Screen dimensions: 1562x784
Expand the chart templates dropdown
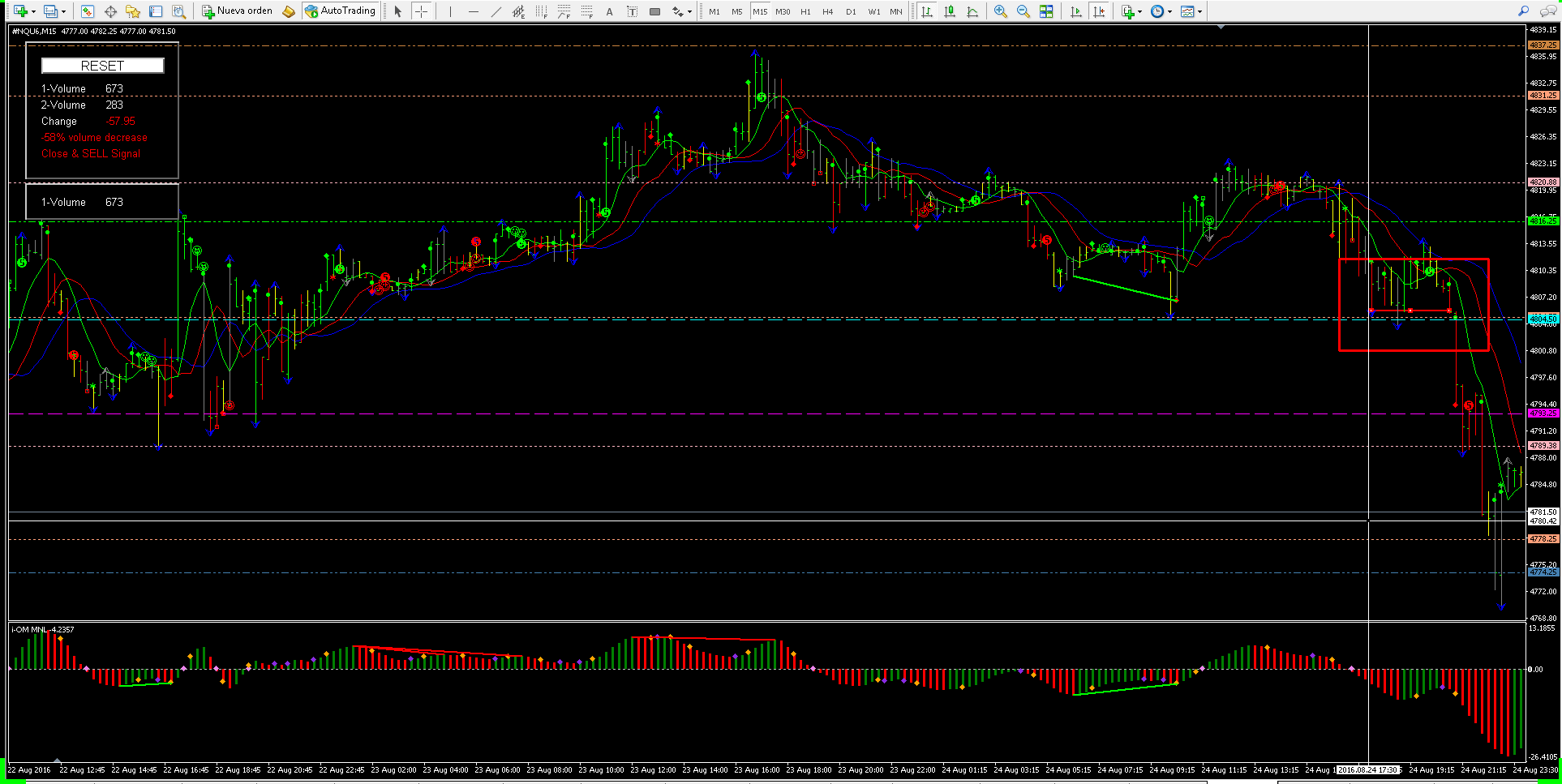point(1199,11)
